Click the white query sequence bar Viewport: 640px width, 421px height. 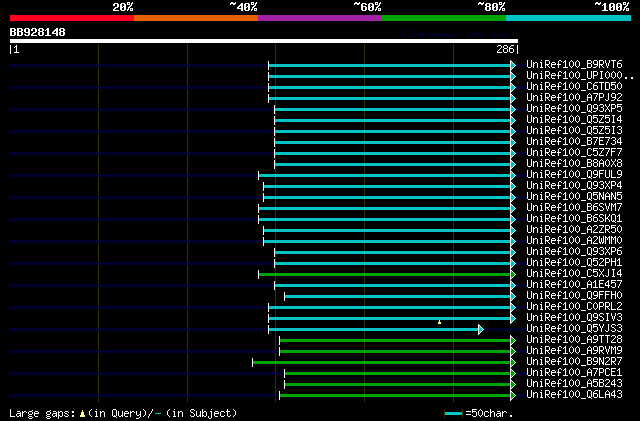pos(264,41)
